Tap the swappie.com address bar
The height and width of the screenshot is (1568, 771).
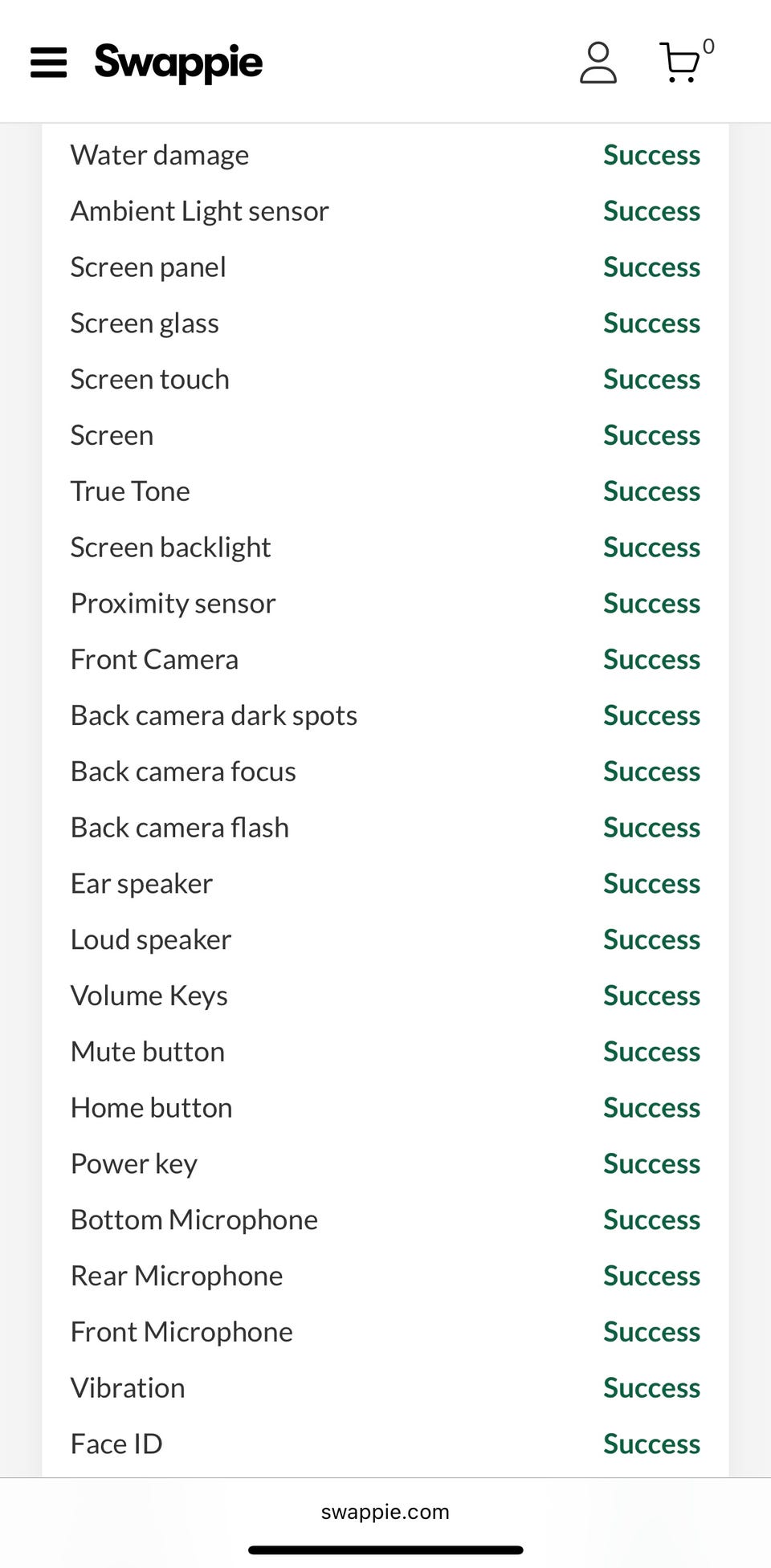tap(385, 1512)
